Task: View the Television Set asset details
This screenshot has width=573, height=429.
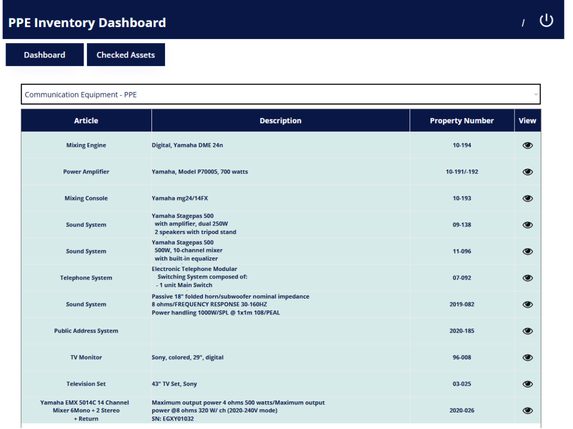Action: coord(527,384)
